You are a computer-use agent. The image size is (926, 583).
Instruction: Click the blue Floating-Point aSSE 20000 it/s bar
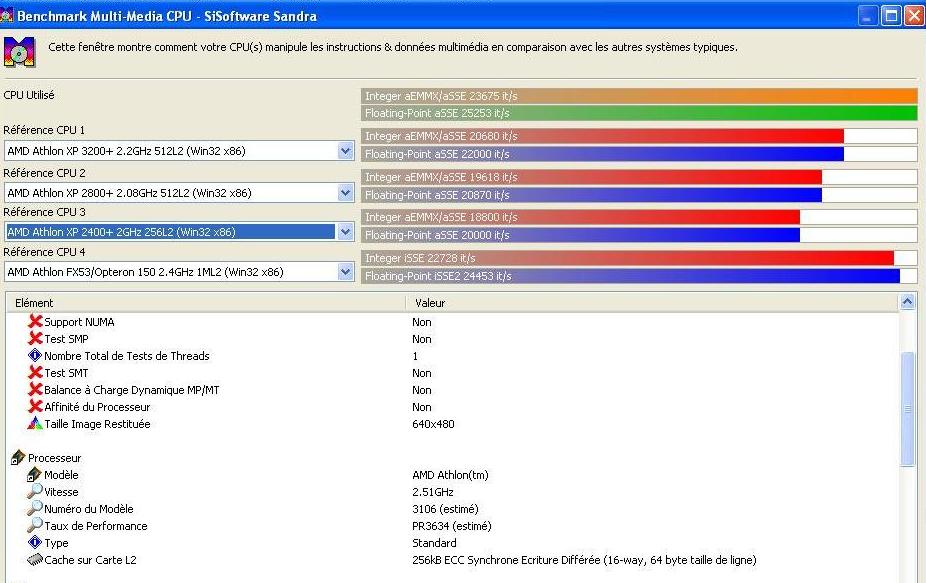click(581, 234)
